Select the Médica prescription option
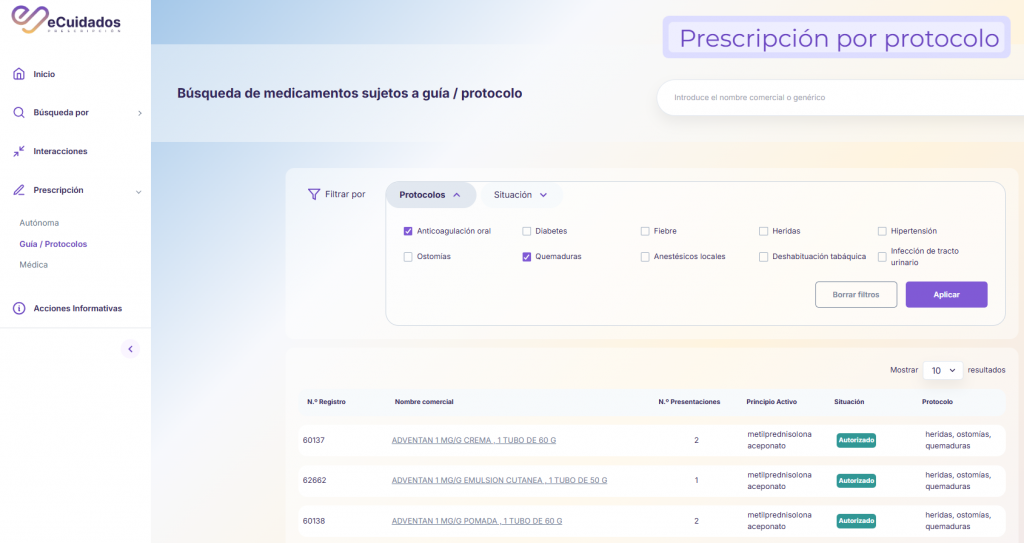 click(33, 265)
